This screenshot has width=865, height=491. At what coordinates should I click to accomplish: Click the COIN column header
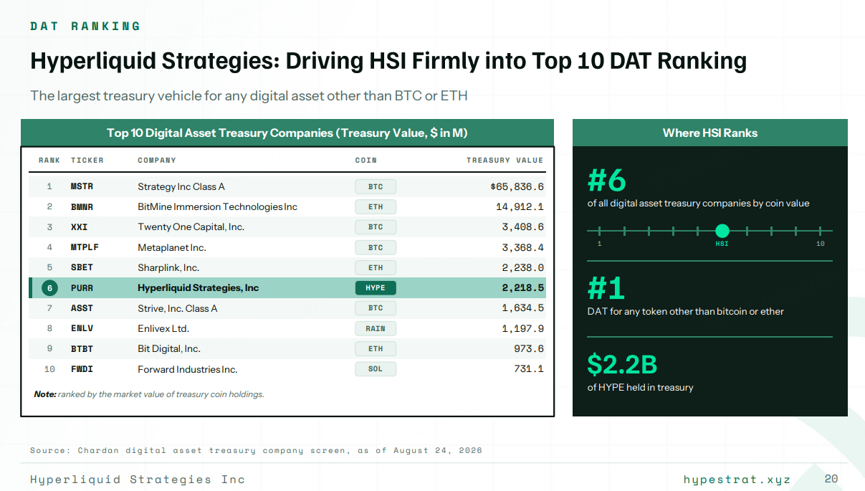click(x=366, y=160)
